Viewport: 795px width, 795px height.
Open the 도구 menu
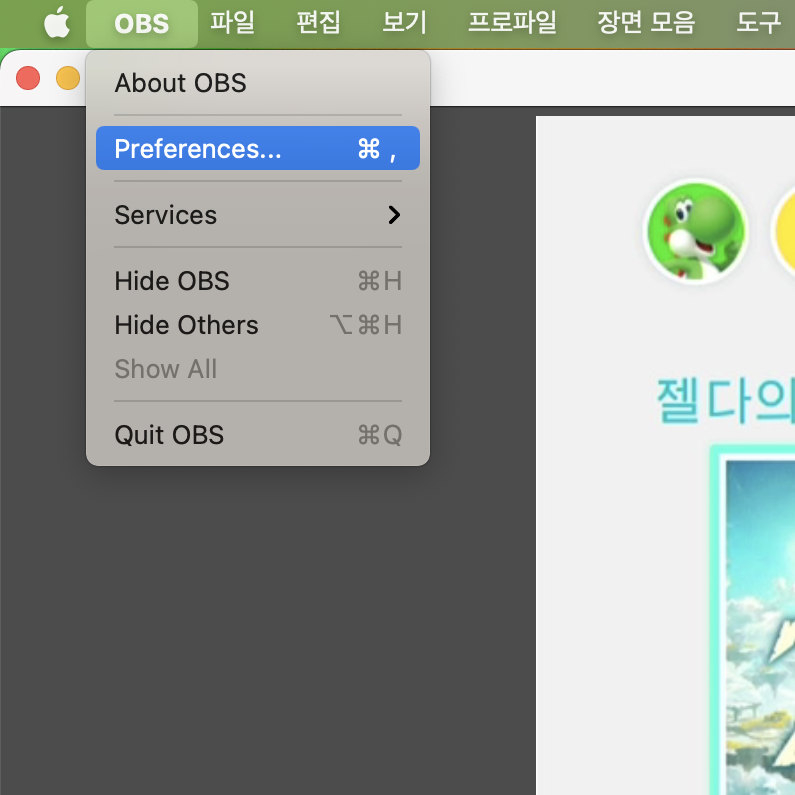click(758, 23)
